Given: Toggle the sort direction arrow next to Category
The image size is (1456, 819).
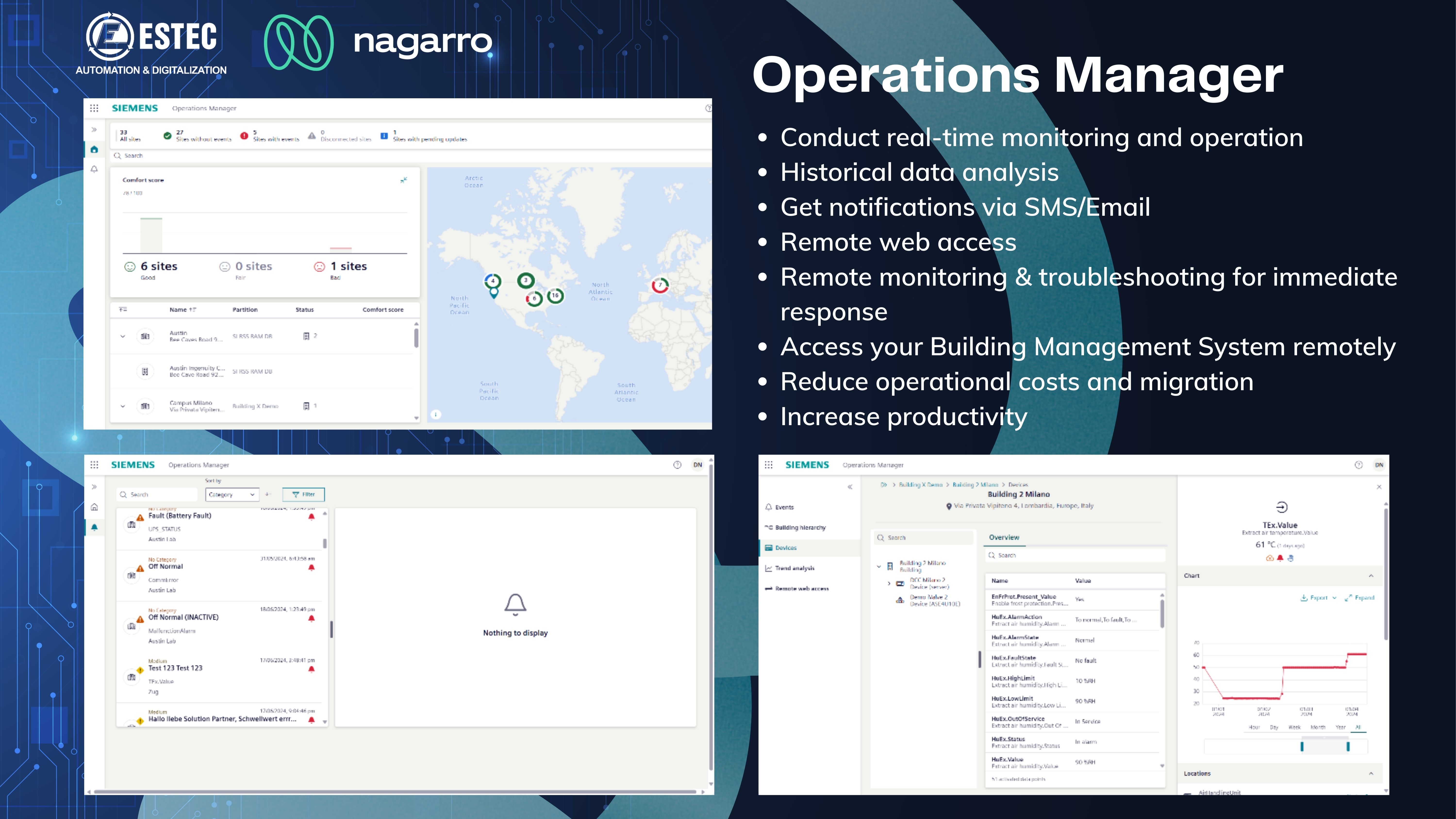Looking at the screenshot, I should point(268,494).
